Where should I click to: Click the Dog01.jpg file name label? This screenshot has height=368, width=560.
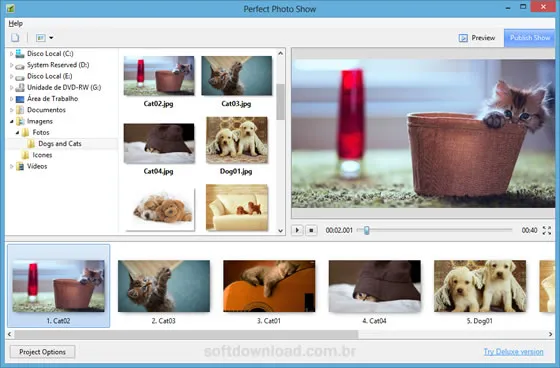click(236, 171)
